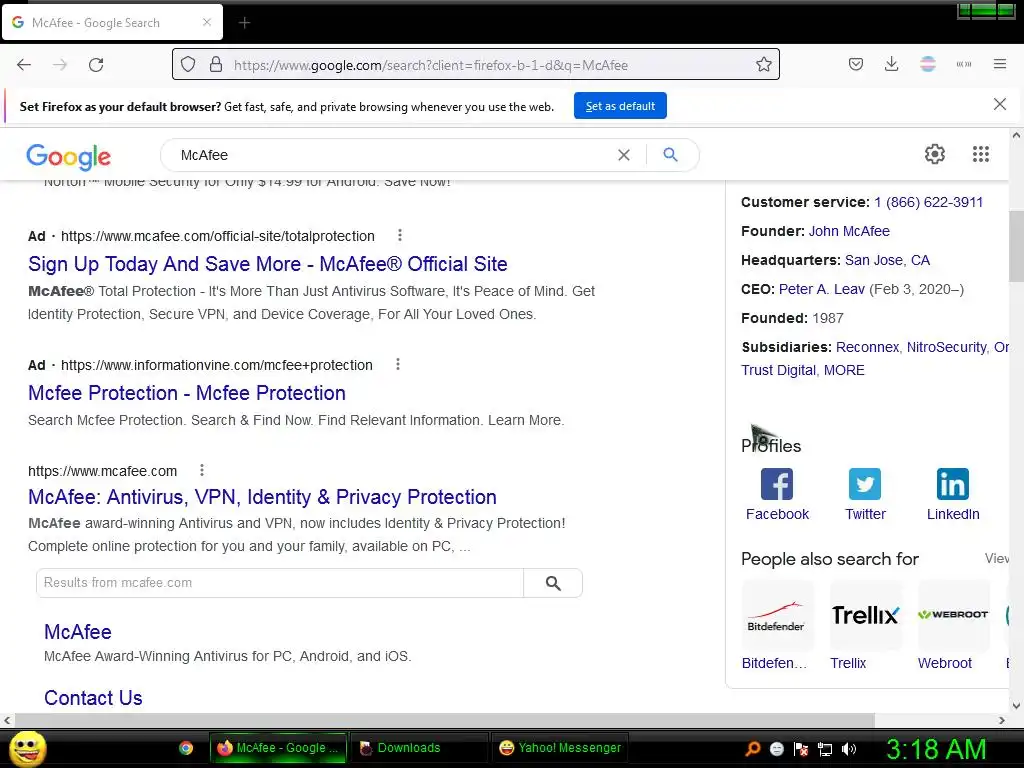Open the Twitter profile icon
Viewport: 1024px width, 768px height.
pos(865,484)
